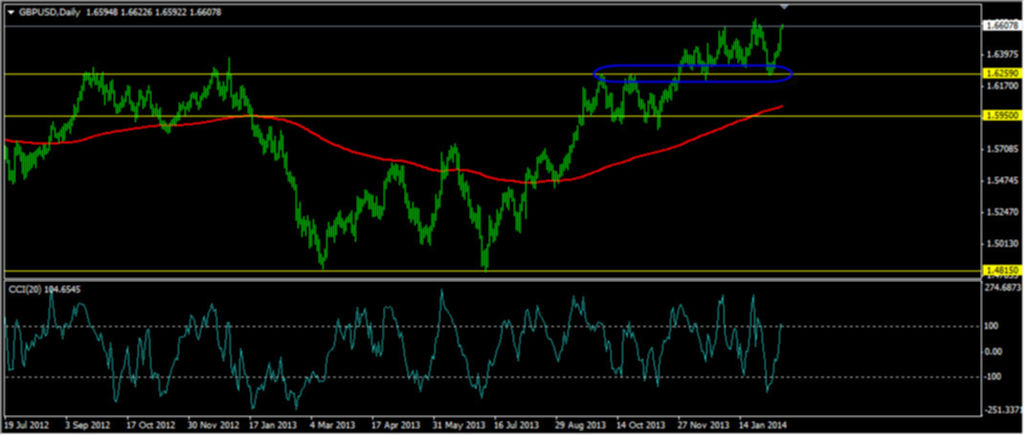Click the 17 Jan 2013 date label
The height and width of the screenshot is (435, 1024).
[272, 424]
